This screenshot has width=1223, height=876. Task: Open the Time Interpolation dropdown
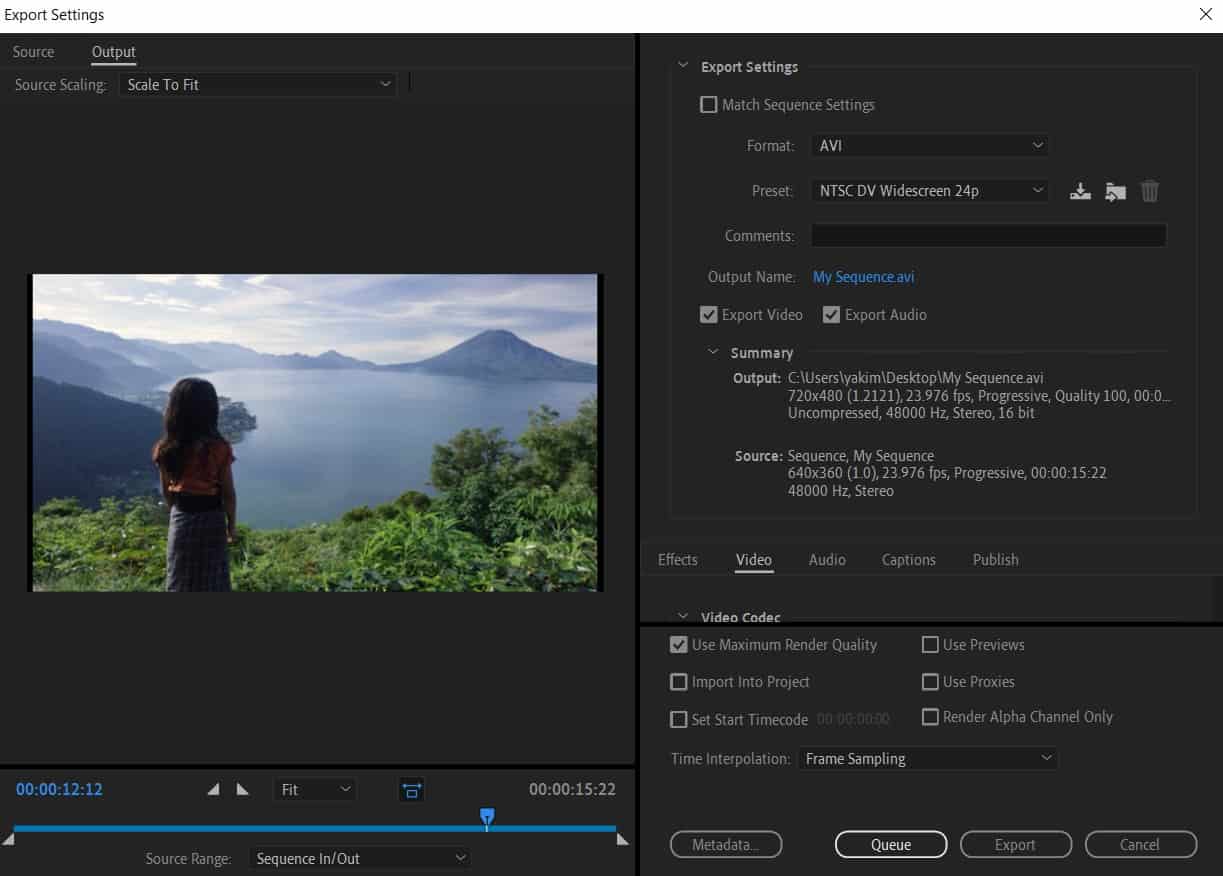pyautogui.click(x=927, y=758)
